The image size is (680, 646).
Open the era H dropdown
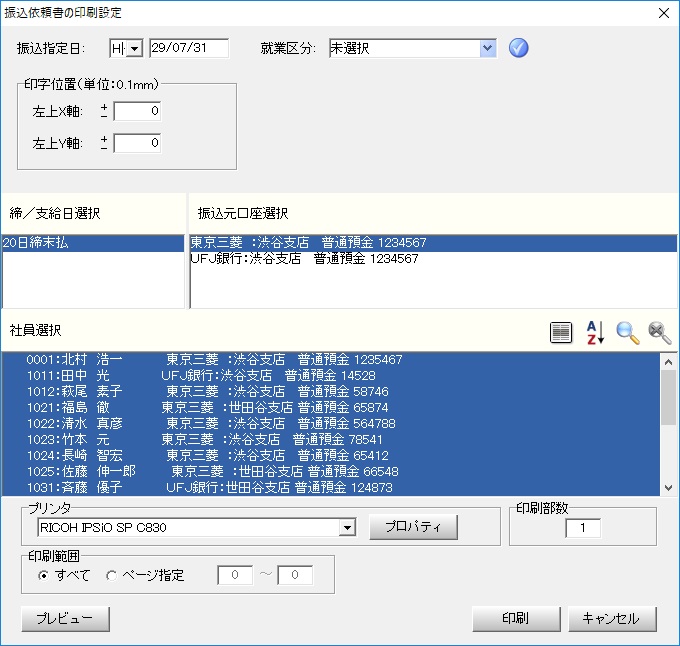[x=135, y=48]
